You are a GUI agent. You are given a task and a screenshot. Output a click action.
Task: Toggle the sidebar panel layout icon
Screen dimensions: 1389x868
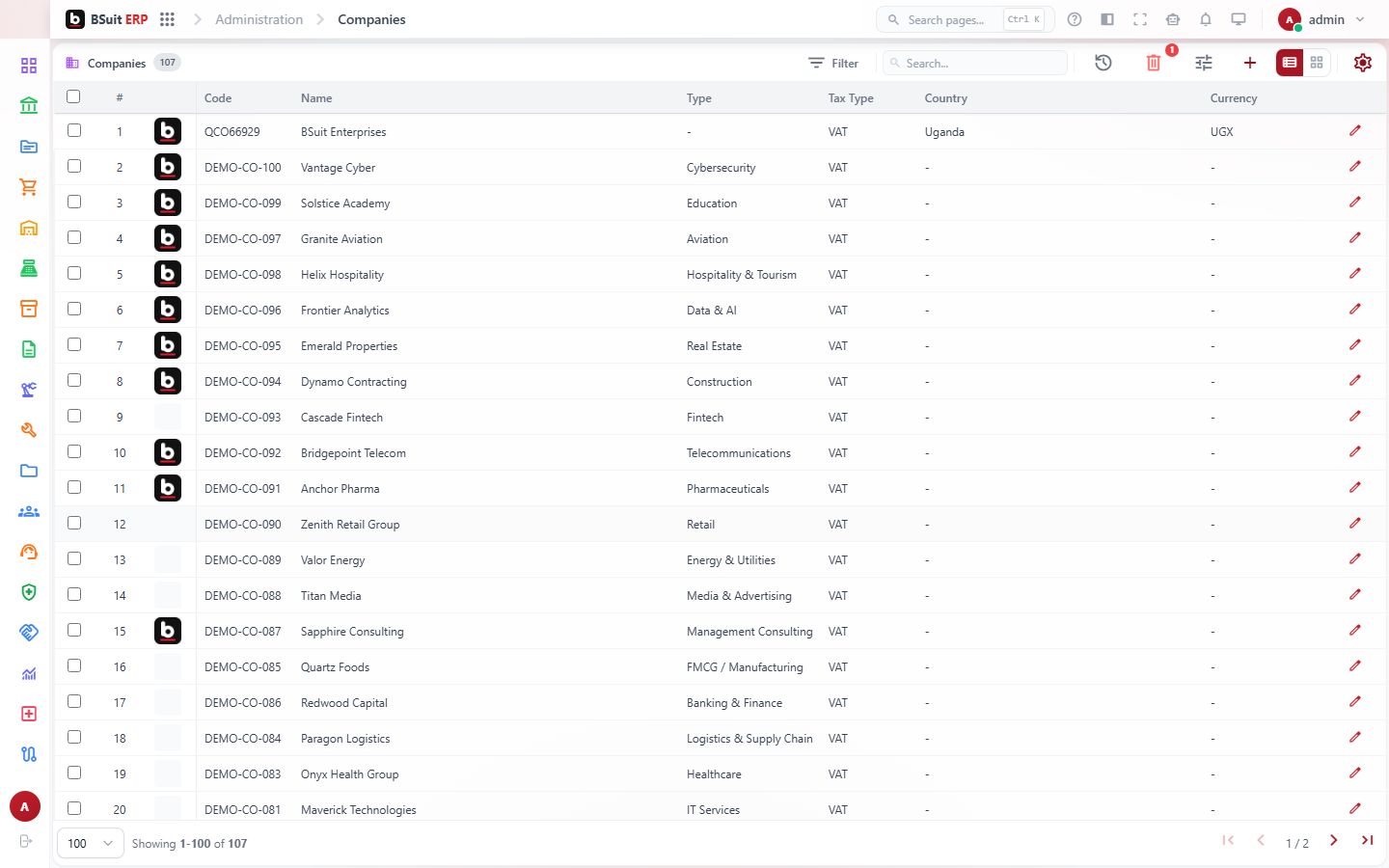coord(1107,19)
